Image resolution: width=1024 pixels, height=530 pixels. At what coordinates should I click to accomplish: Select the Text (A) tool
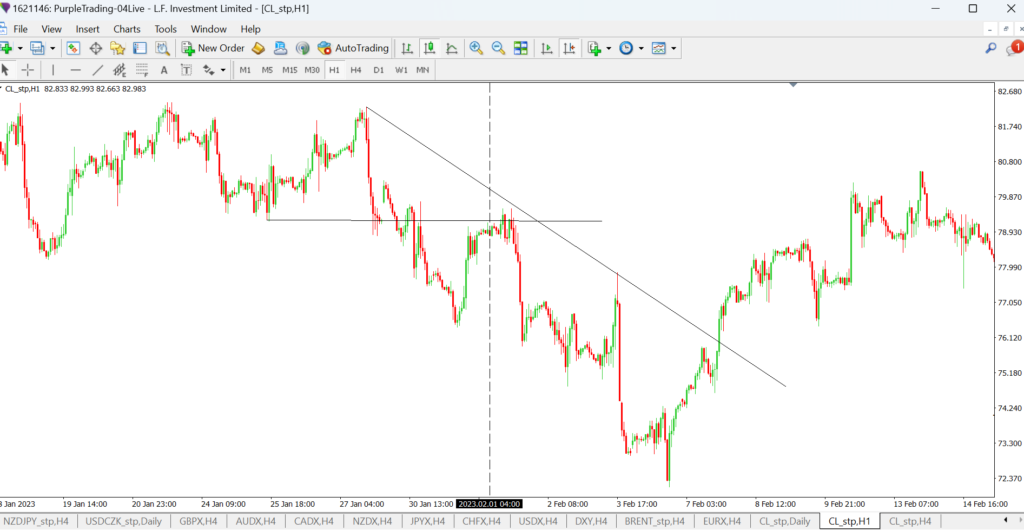click(164, 70)
